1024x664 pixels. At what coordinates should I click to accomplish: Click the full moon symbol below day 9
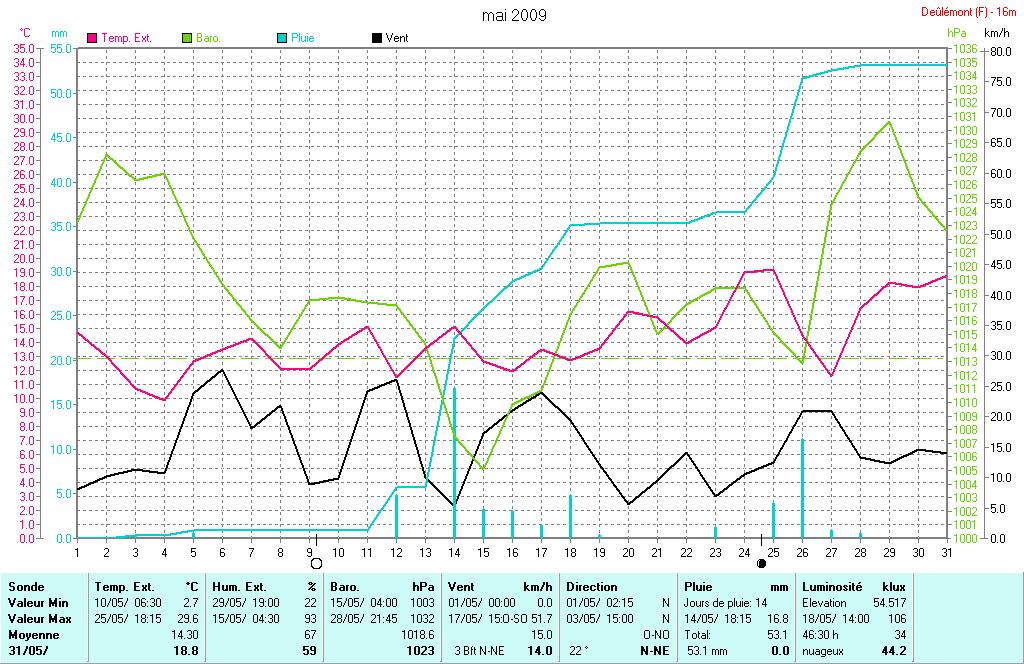pos(315,563)
